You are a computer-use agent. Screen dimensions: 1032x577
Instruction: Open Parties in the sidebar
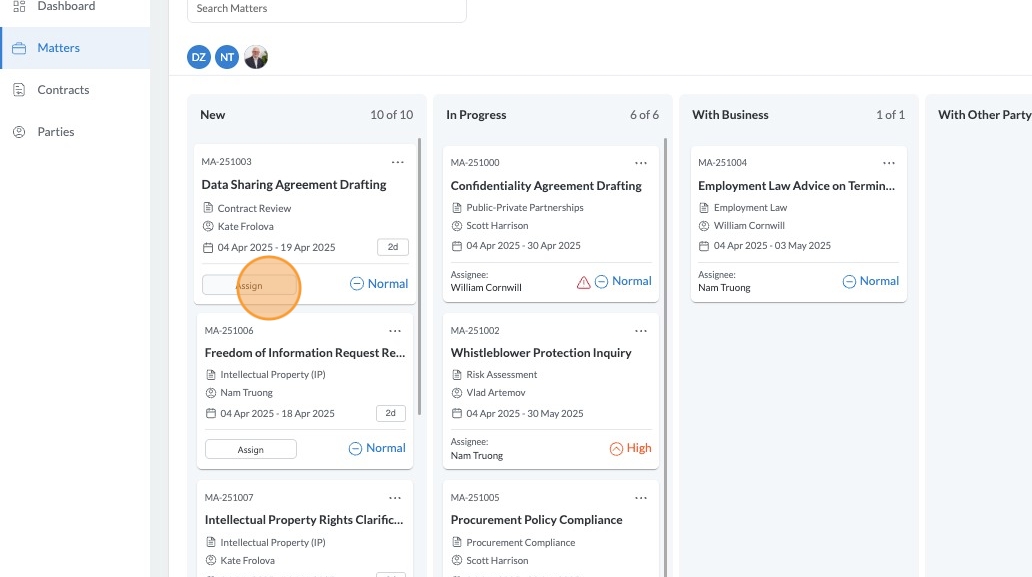(x=56, y=132)
